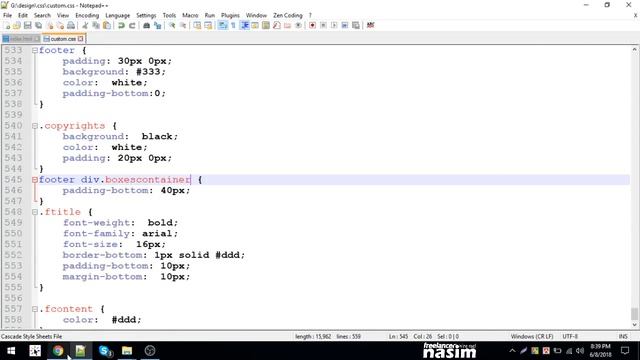Click the volume icon in system tray
The height and width of the screenshot is (360, 640).
coord(580,351)
